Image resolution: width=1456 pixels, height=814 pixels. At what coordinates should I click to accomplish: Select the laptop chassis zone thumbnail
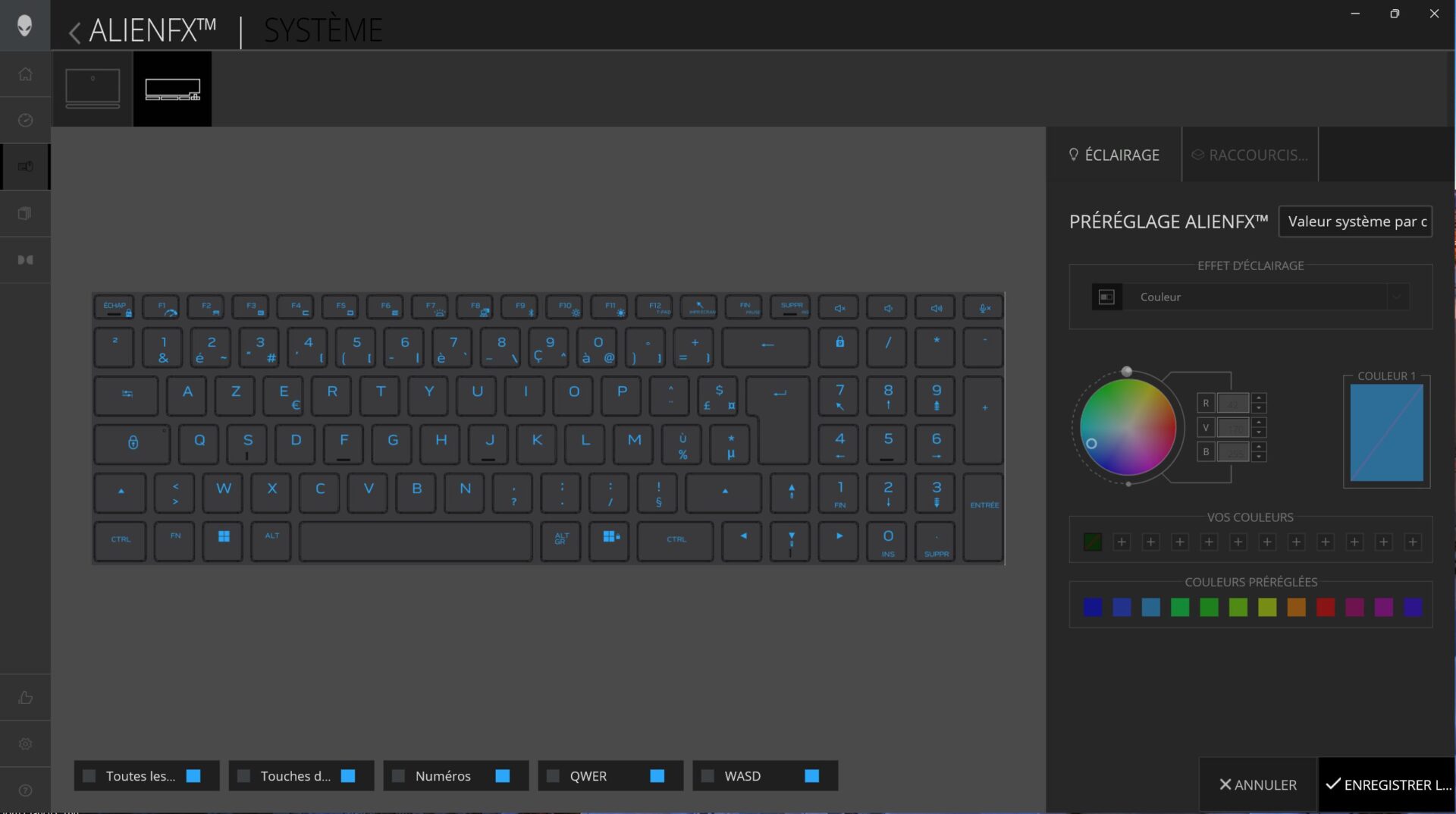93,88
